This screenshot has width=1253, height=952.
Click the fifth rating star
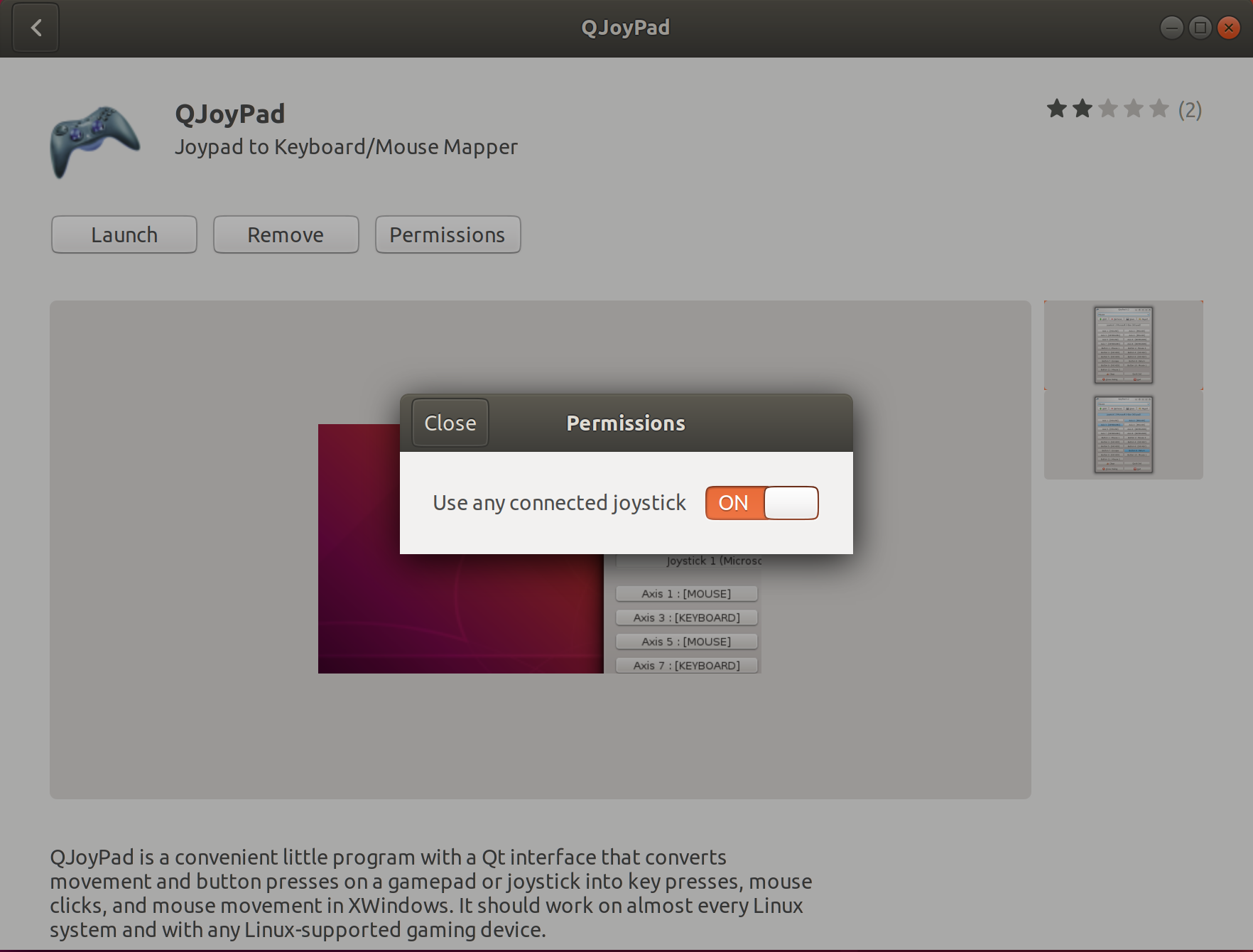pos(1159,109)
